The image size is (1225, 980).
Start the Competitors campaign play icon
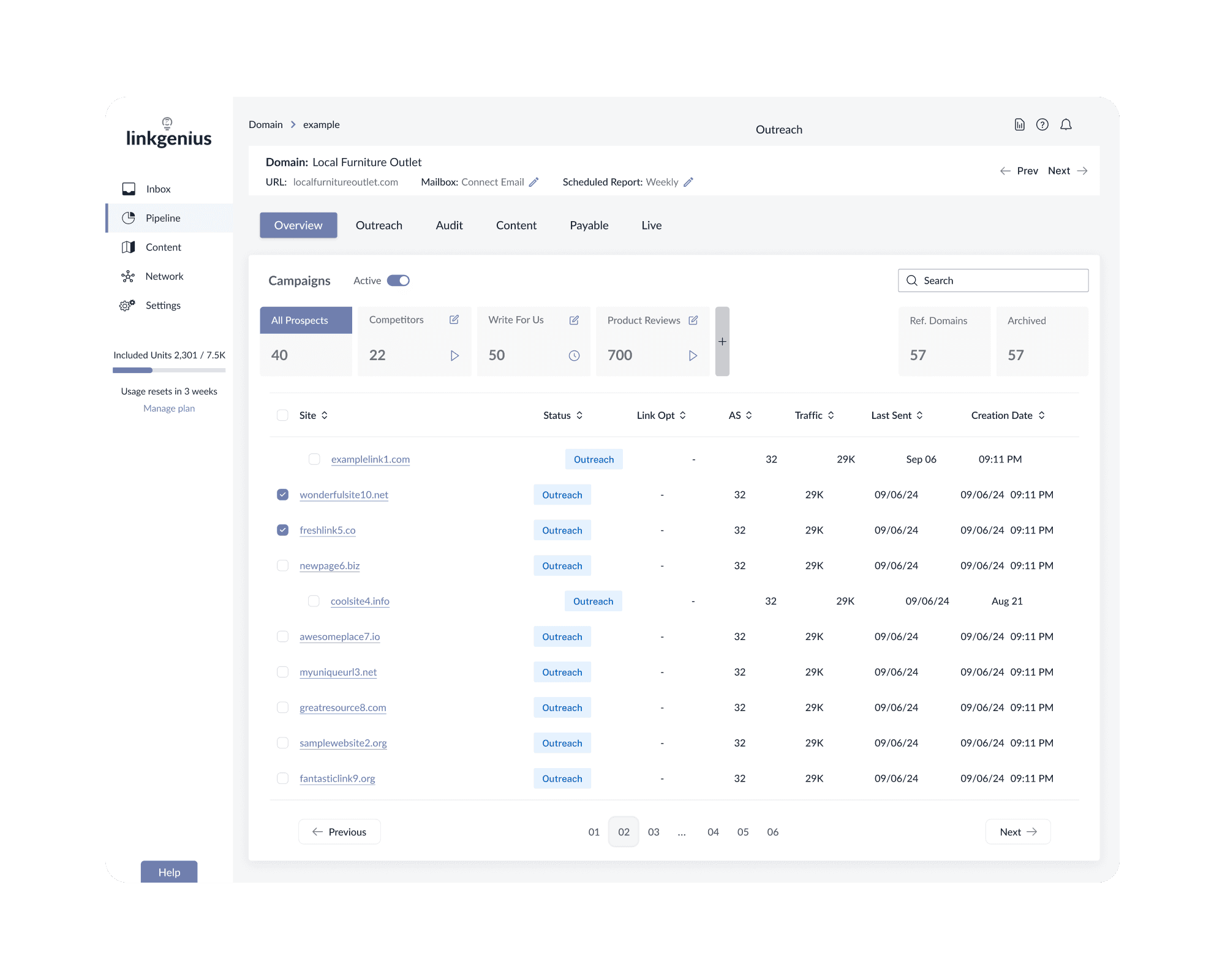click(454, 356)
